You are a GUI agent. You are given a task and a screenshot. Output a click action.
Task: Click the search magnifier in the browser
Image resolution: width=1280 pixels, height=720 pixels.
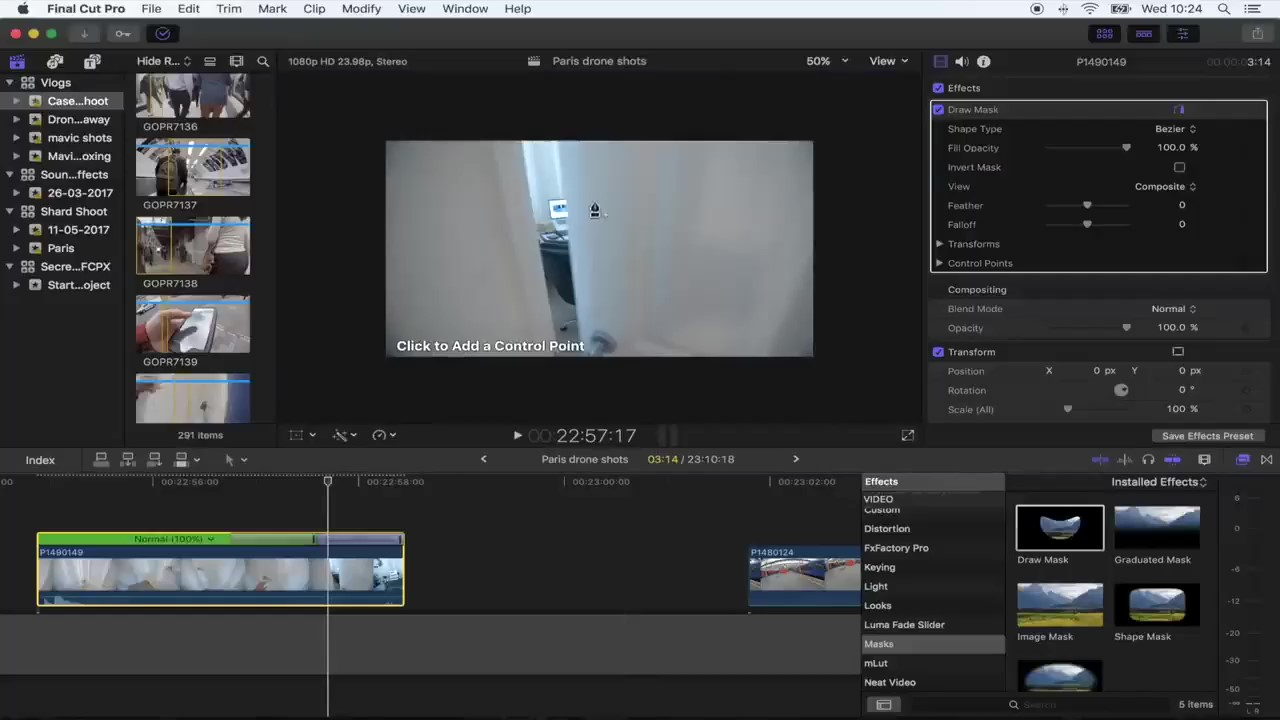point(263,61)
